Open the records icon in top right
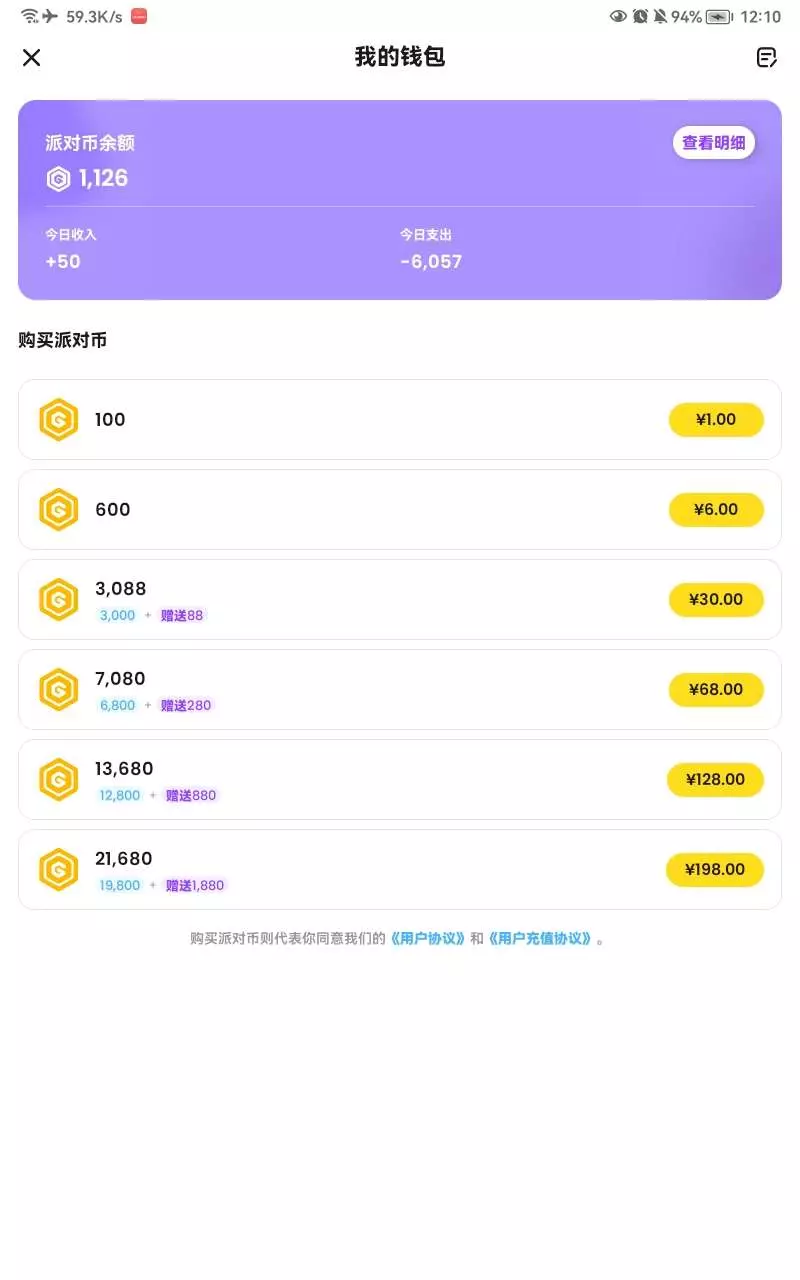The image size is (800, 1280). point(766,58)
